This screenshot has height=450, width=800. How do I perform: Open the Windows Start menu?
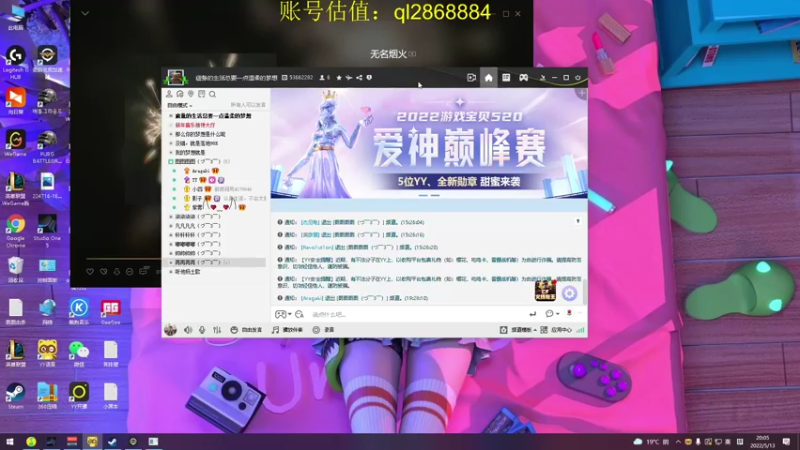pyautogui.click(x=10, y=441)
